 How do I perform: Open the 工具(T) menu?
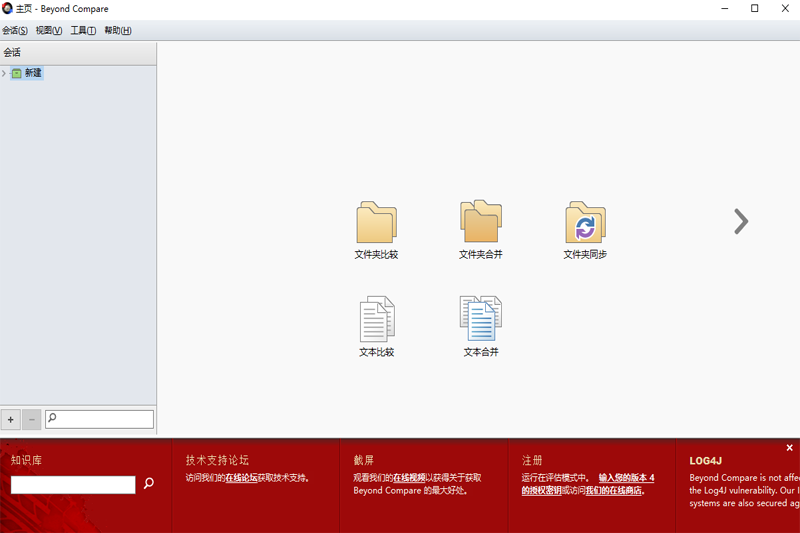pyautogui.click(x=83, y=31)
